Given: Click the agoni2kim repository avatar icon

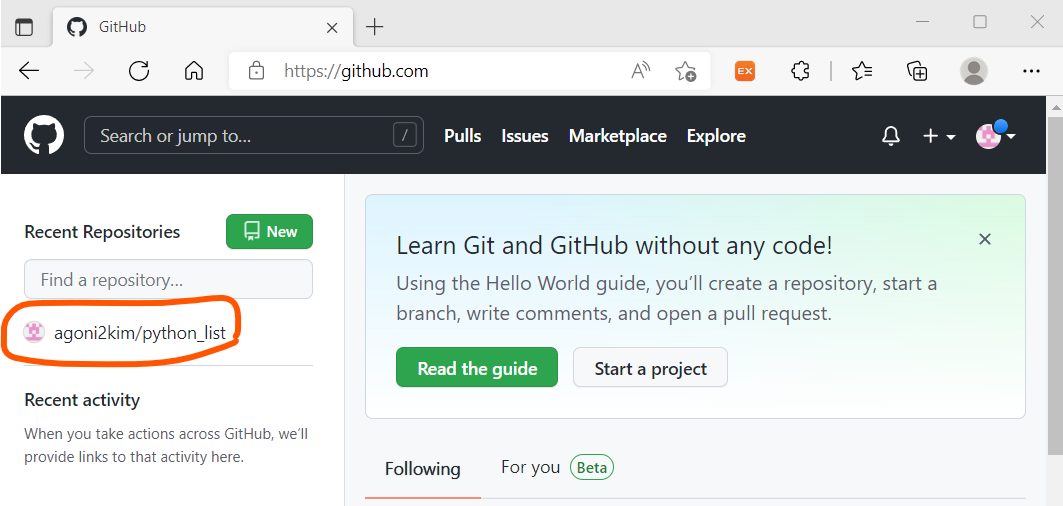Looking at the screenshot, I should click(34, 332).
